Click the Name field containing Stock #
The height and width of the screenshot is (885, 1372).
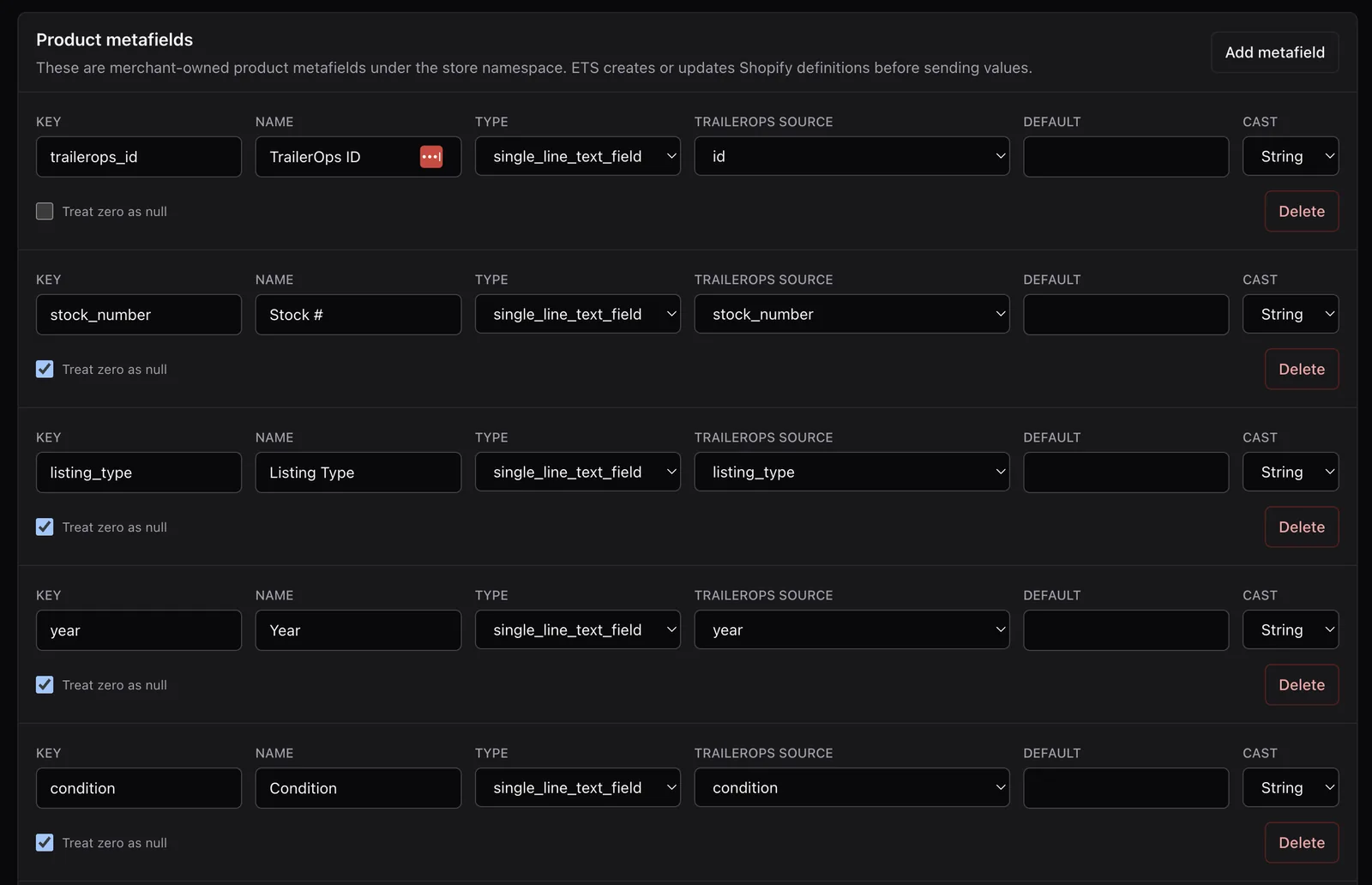(x=358, y=315)
